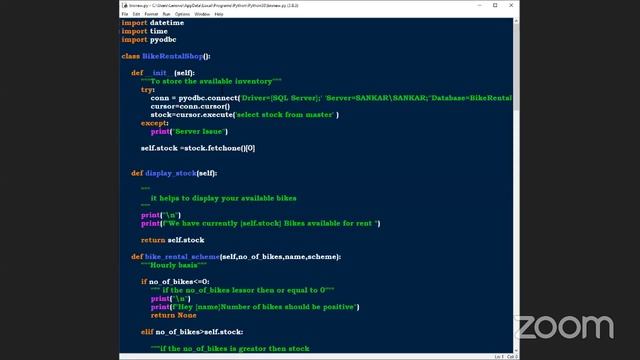Click the 'Server Issue' print statement

click(x=189, y=131)
